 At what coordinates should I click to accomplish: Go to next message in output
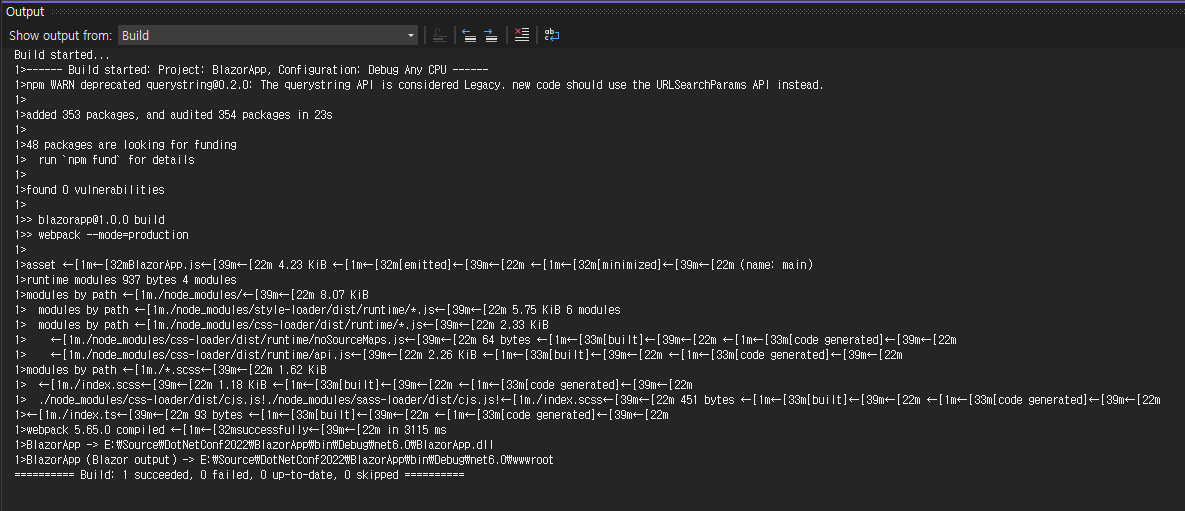point(490,36)
